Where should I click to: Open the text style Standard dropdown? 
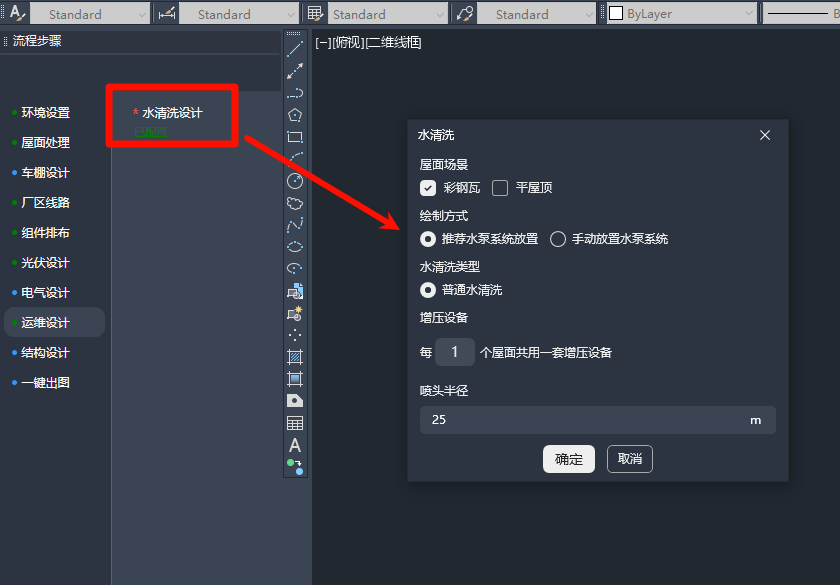point(89,14)
